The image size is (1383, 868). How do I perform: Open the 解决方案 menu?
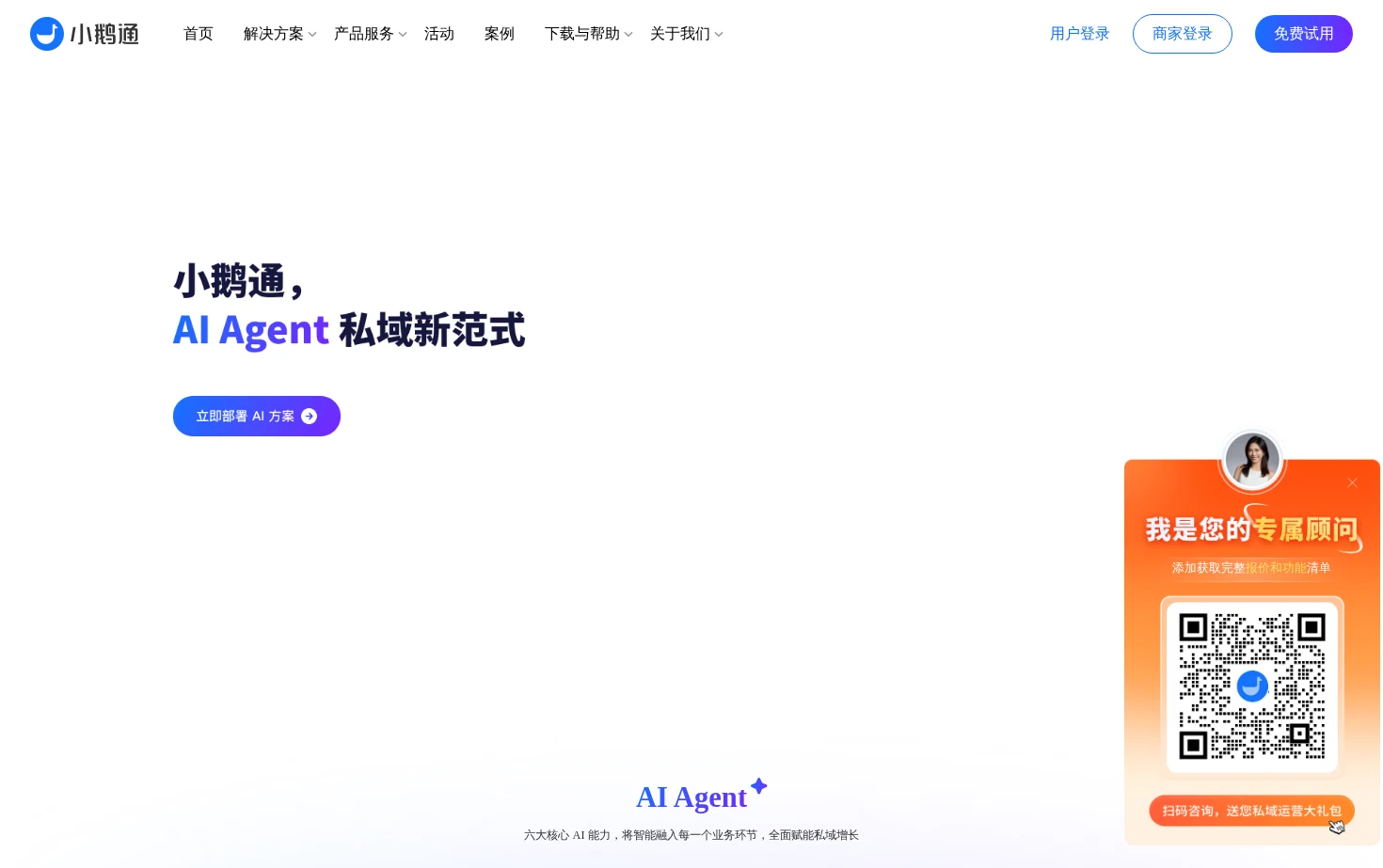point(274,34)
